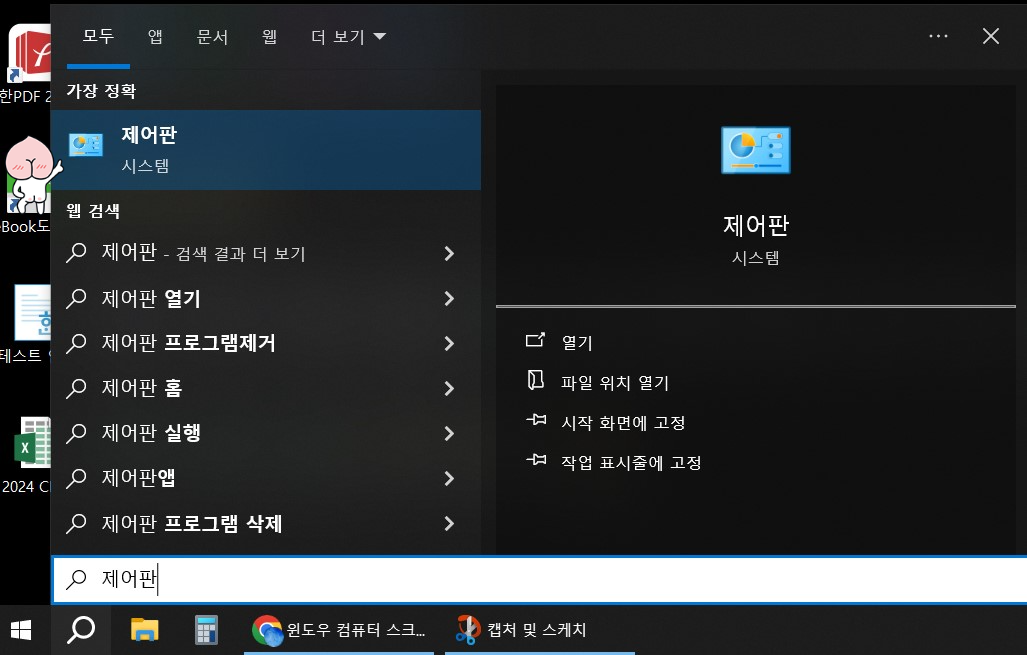Select the 제어판 icon in the top result
Viewport: 1027px width, 655px height.
pyautogui.click(x=85, y=144)
